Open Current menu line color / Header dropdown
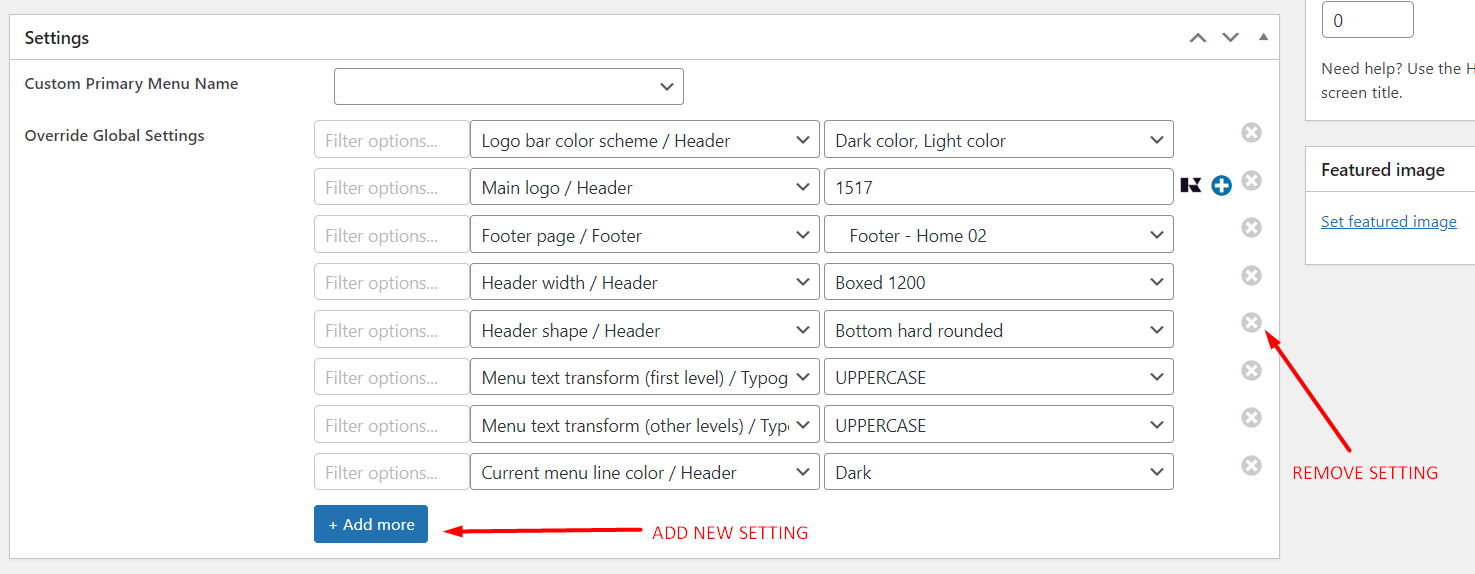The image size is (1475, 574). [x=645, y=472]
